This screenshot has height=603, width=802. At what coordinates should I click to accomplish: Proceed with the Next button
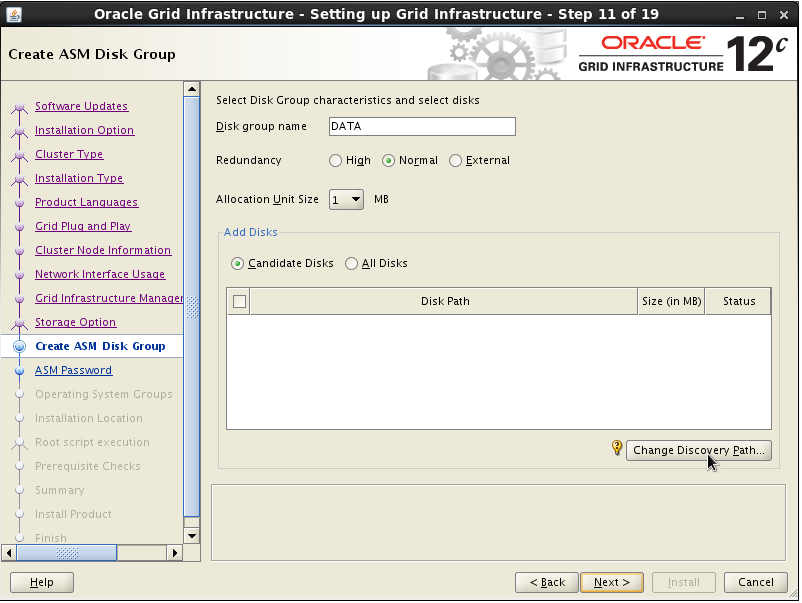pos(612,582)
